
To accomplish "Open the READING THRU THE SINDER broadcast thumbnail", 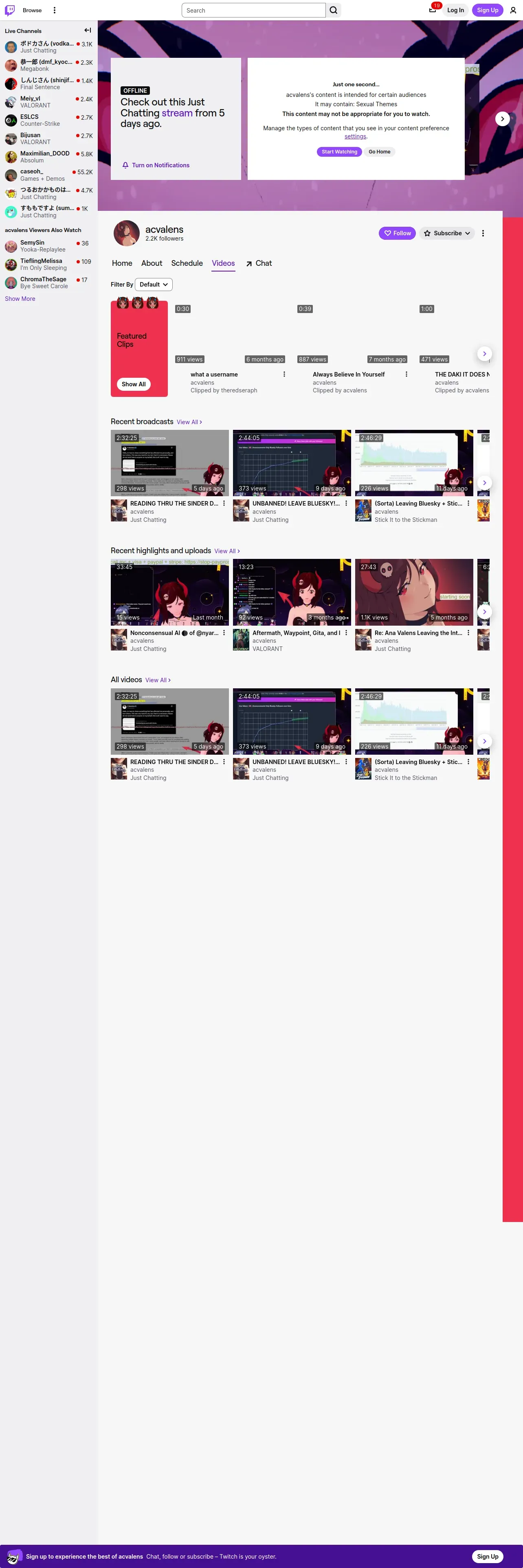I will pos(170,462).
